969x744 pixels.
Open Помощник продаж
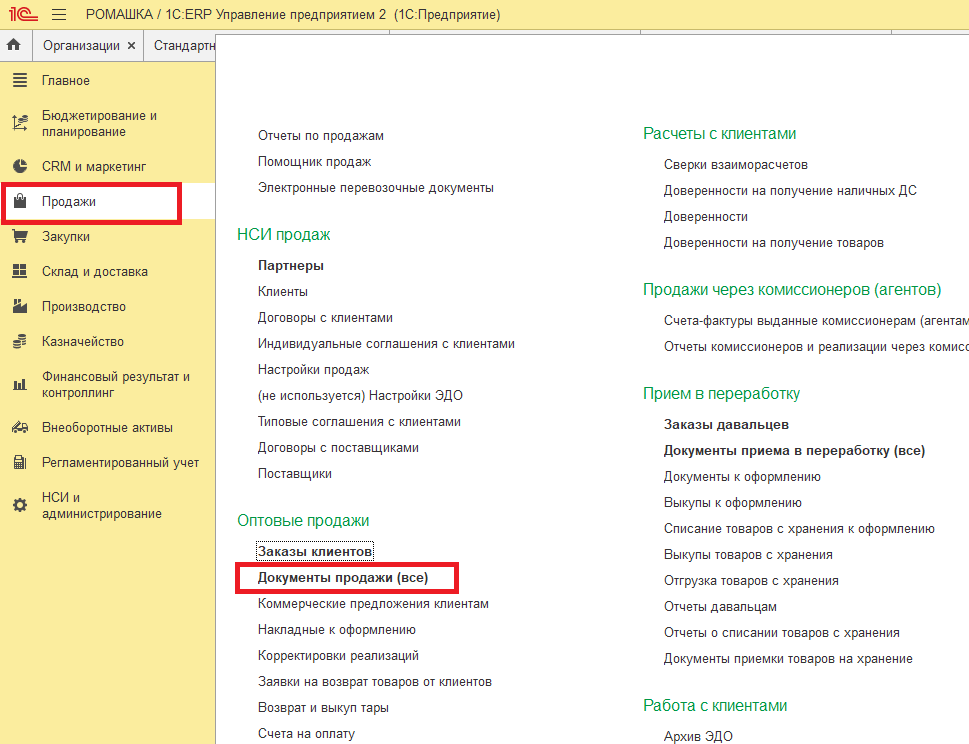314,162
